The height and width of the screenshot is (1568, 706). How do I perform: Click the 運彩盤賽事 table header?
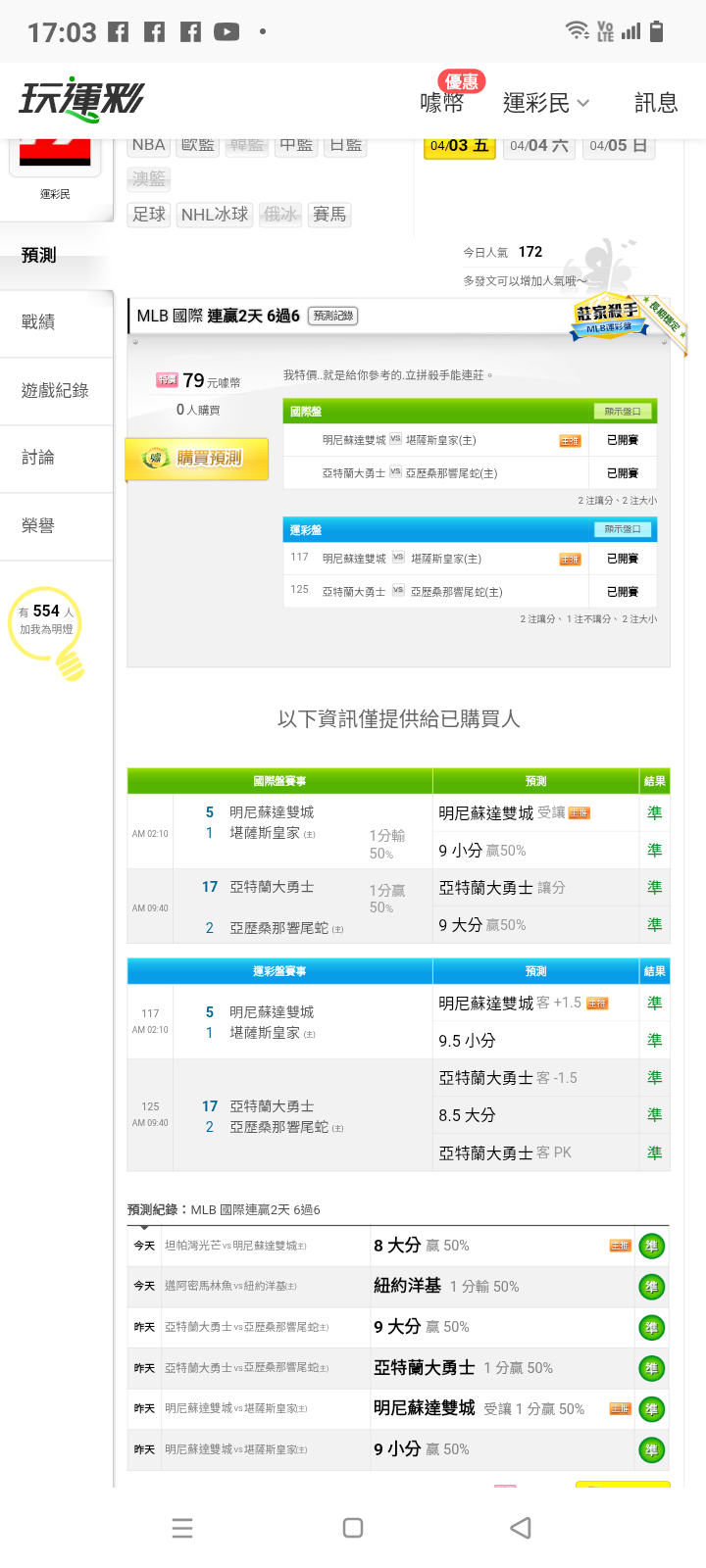(279, 971)
